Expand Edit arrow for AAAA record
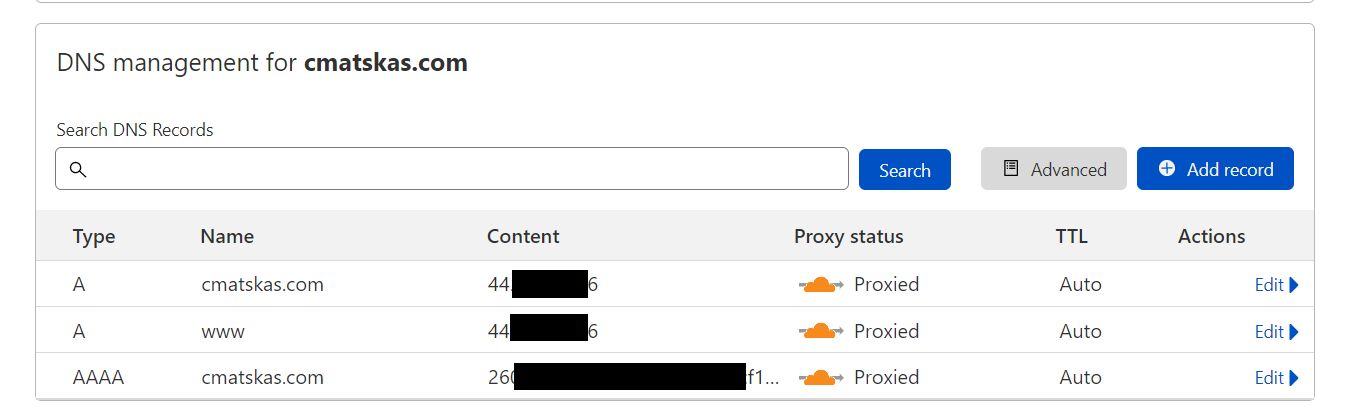1355x415 pixels. click(x=1294, y=377)
